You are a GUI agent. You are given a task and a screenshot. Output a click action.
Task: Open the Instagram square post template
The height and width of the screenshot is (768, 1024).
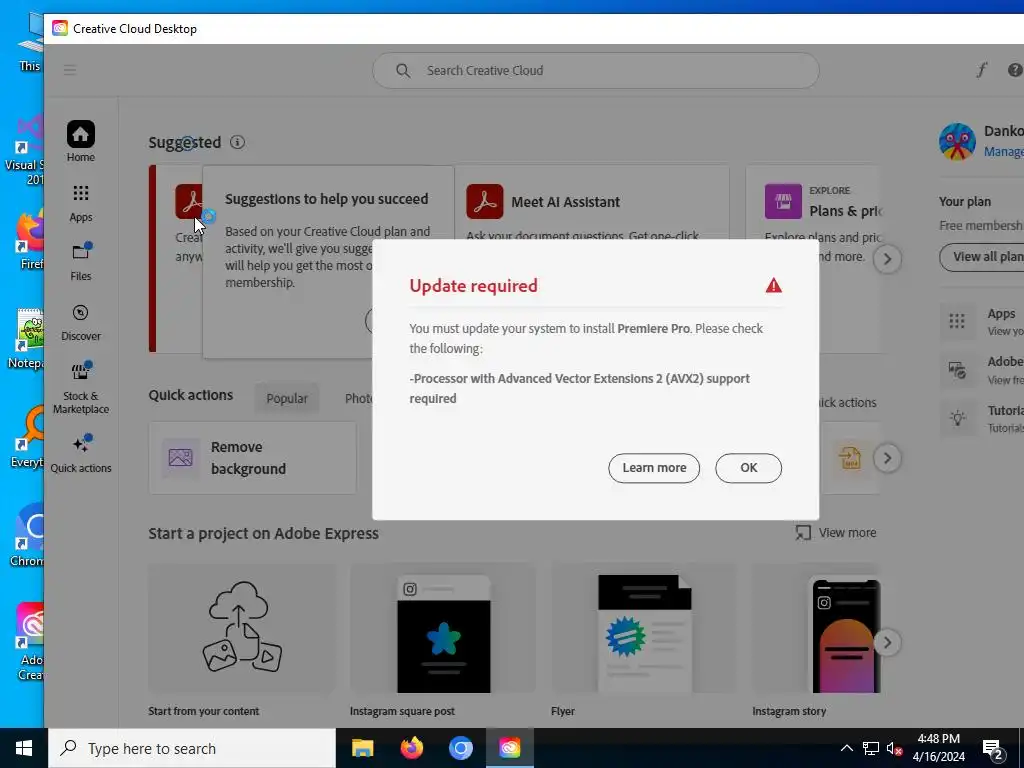coord(443,628)
